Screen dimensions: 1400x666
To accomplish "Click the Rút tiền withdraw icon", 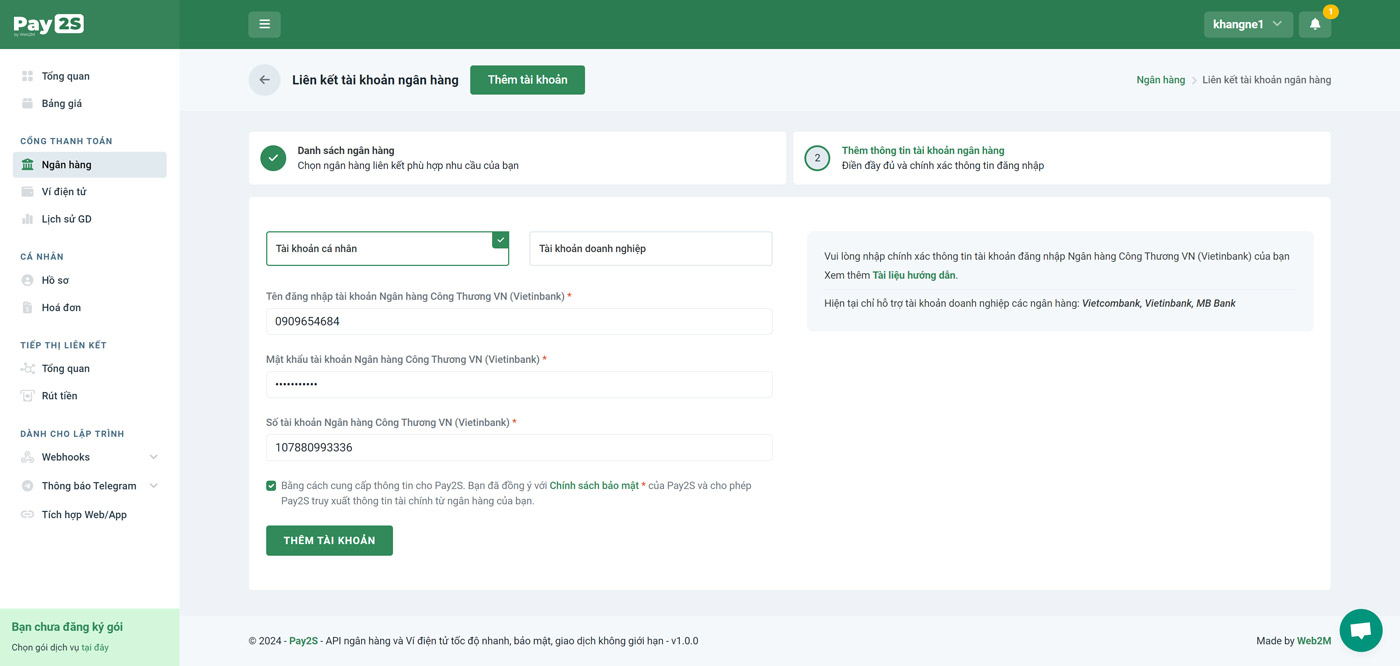I will (x=27, y=395).
